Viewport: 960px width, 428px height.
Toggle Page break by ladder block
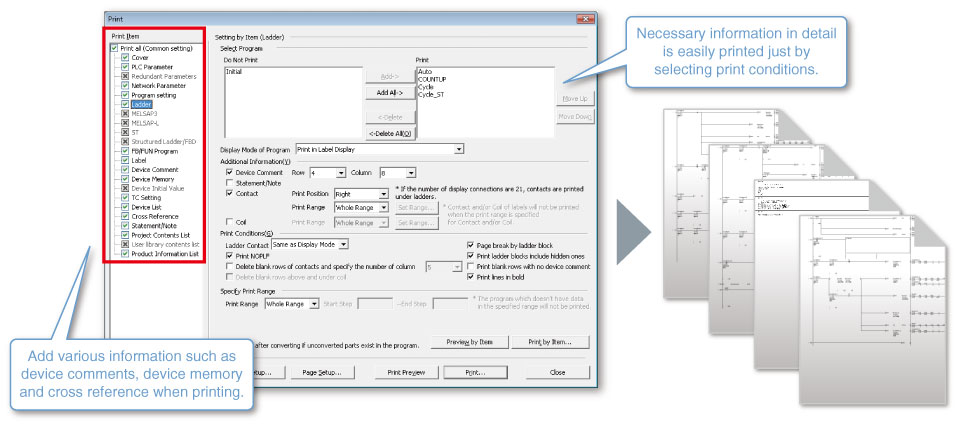click(x=470, y=245)
